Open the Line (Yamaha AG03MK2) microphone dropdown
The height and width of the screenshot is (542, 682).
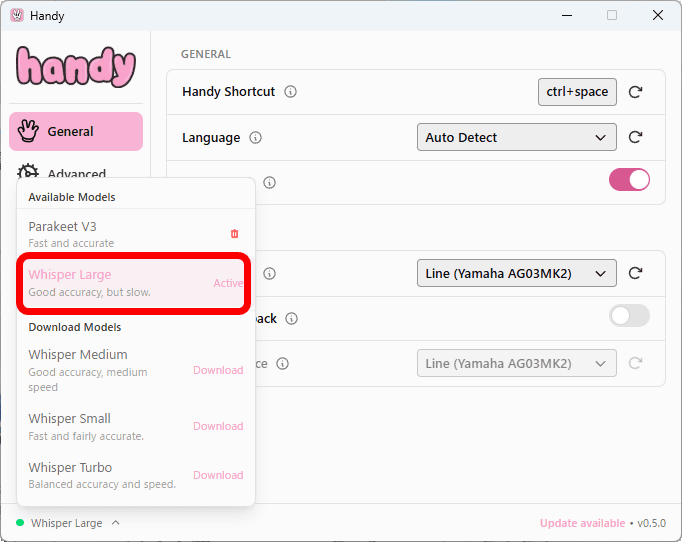click(516, 273)
